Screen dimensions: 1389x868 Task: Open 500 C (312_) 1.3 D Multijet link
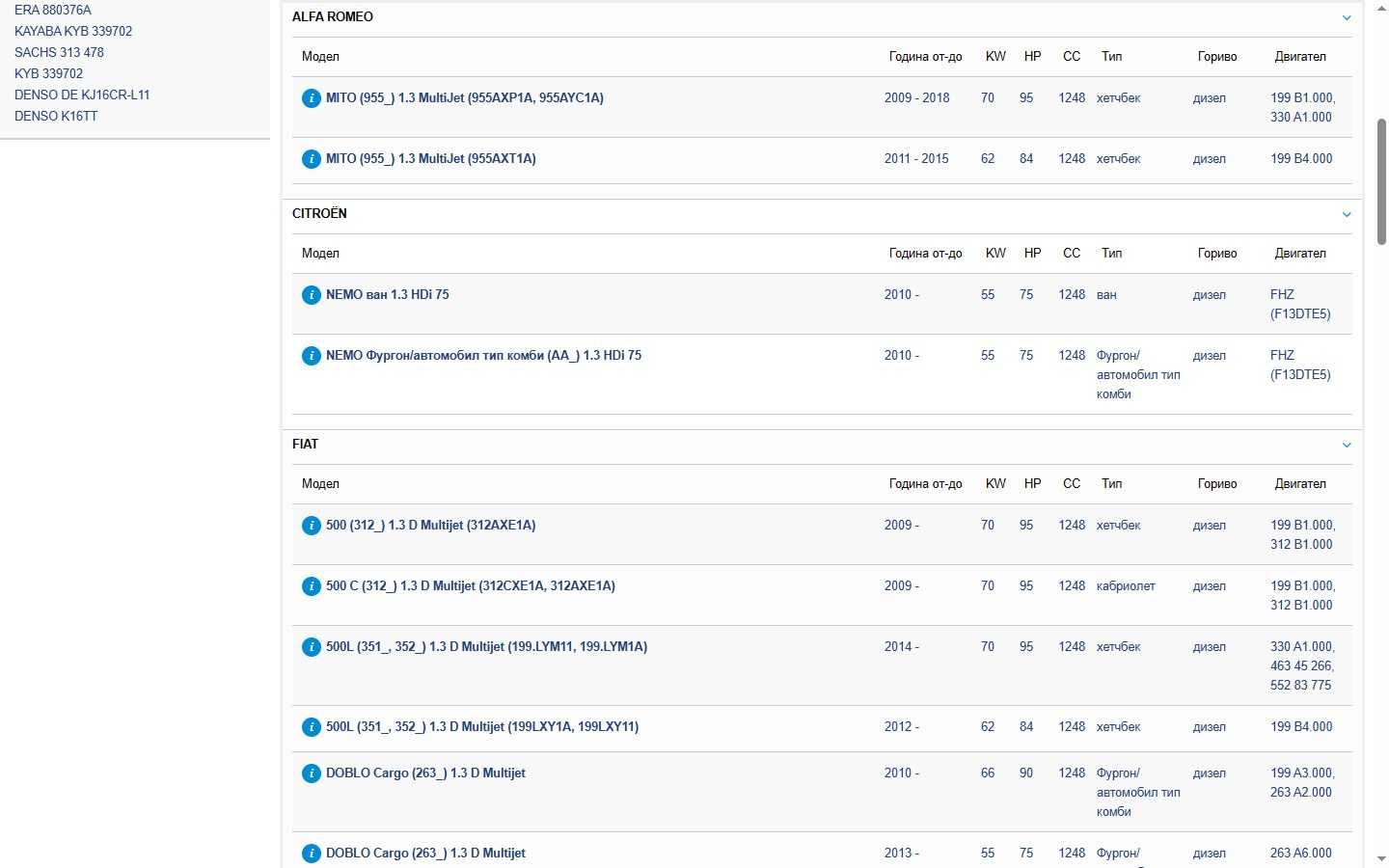[471, 585]
